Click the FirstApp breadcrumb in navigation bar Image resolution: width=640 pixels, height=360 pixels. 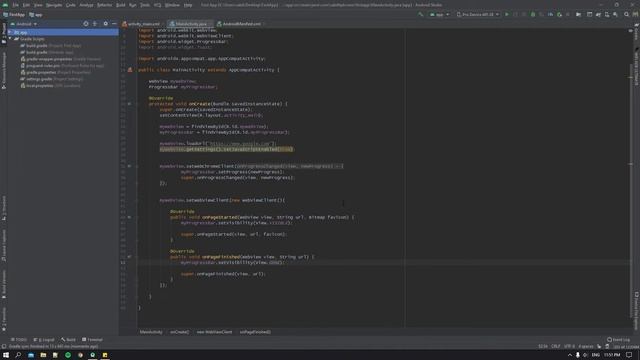[x=14, y=15]
